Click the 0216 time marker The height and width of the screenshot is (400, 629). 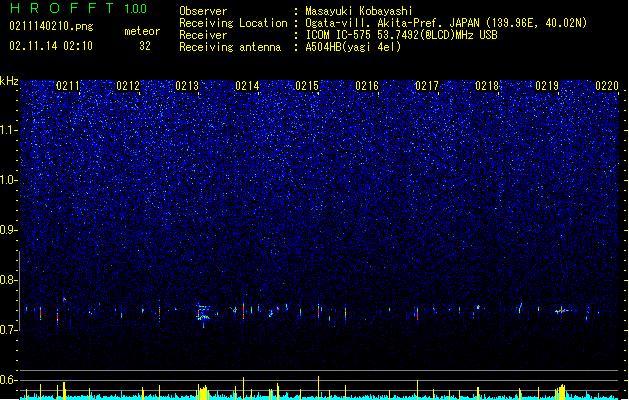[x=367, y=86]
